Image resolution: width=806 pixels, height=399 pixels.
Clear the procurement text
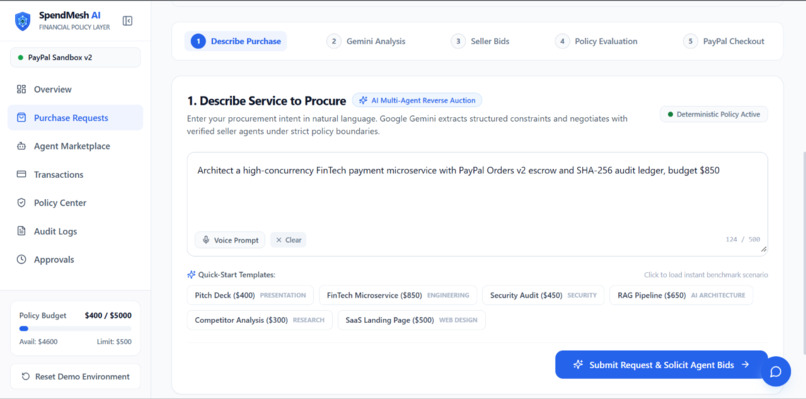(x=288, y=240)
